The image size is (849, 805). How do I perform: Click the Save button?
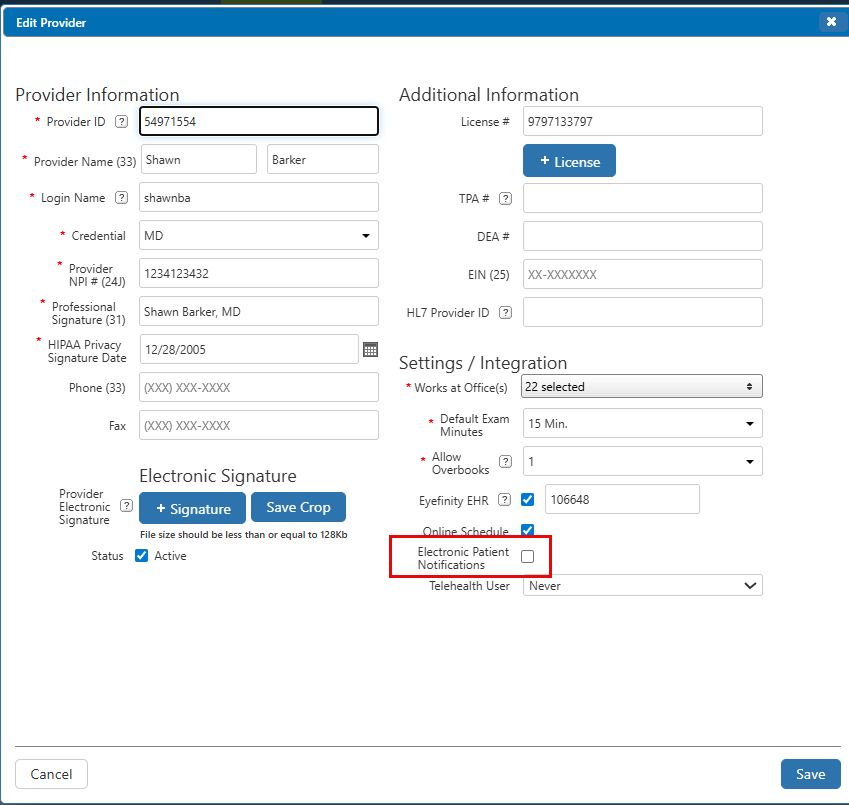tap(810, 774)
